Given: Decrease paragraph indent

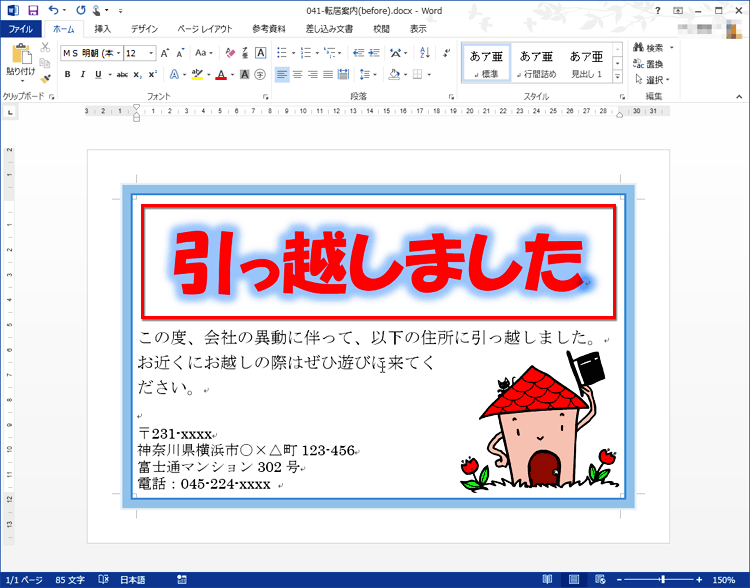Looking at the screenshot, I should 358,53.
